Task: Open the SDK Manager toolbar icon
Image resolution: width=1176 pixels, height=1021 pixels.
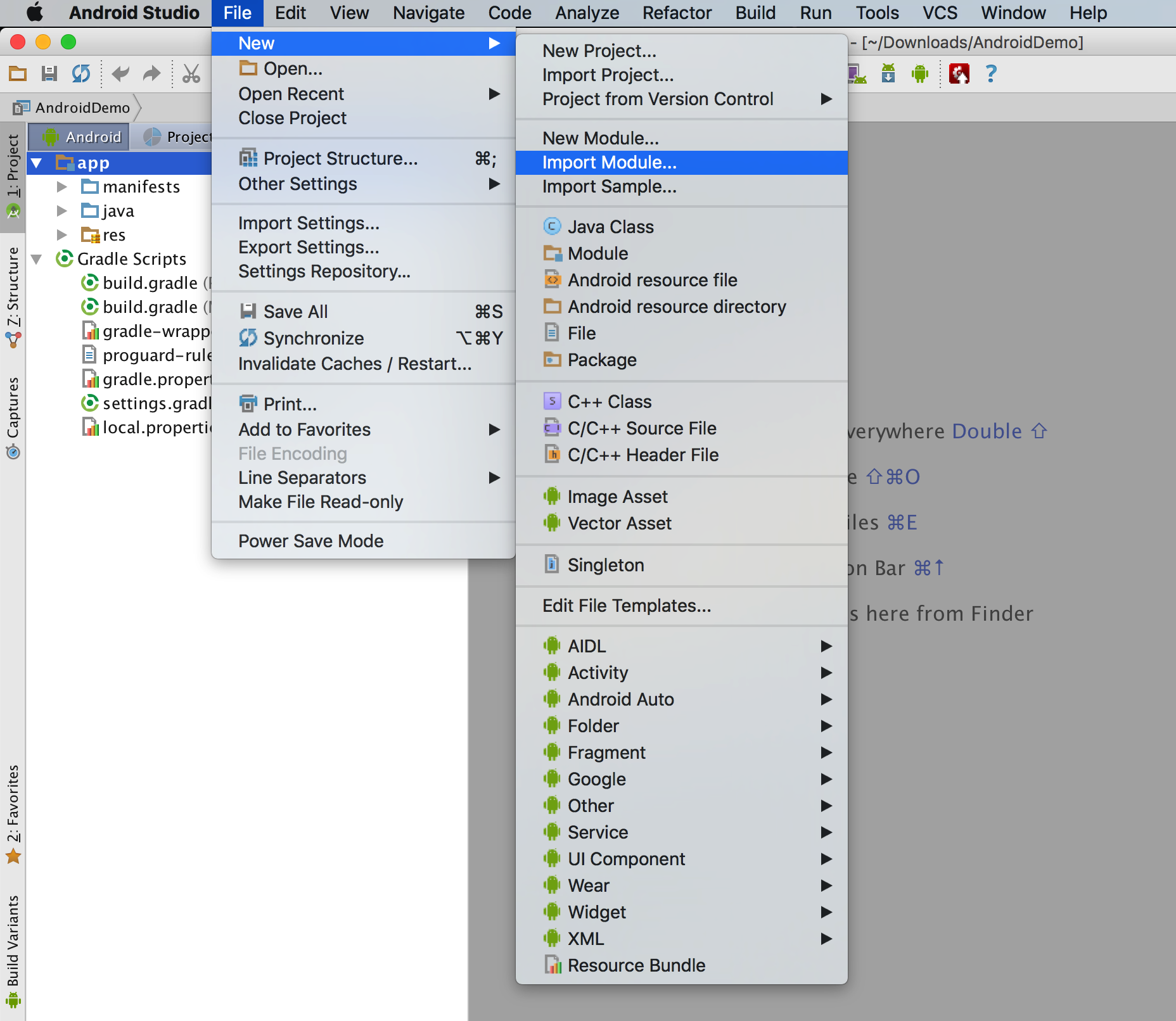Action: 889,74
